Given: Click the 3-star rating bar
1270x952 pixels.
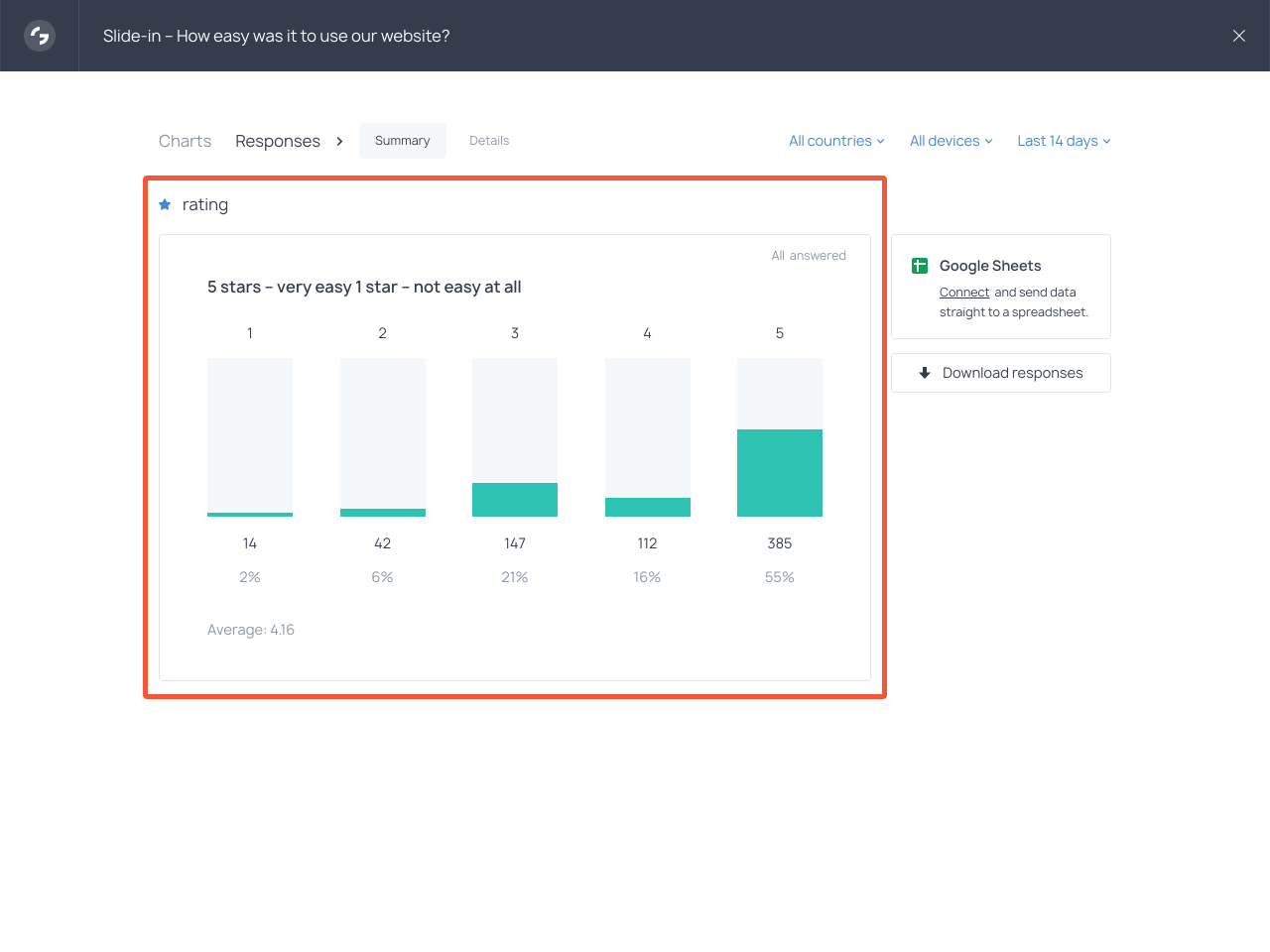Looking at the screenshot, I should 515,499.
